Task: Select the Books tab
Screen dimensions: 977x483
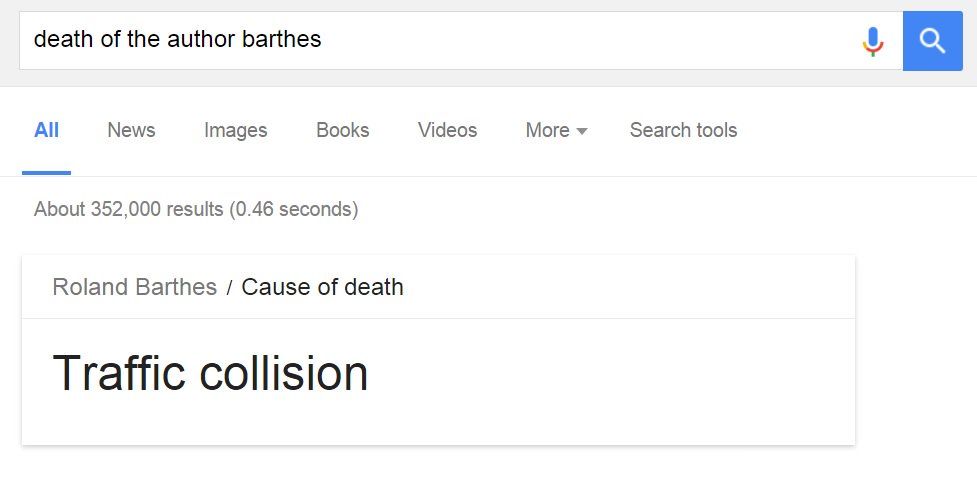Action: tap(342, 130)
